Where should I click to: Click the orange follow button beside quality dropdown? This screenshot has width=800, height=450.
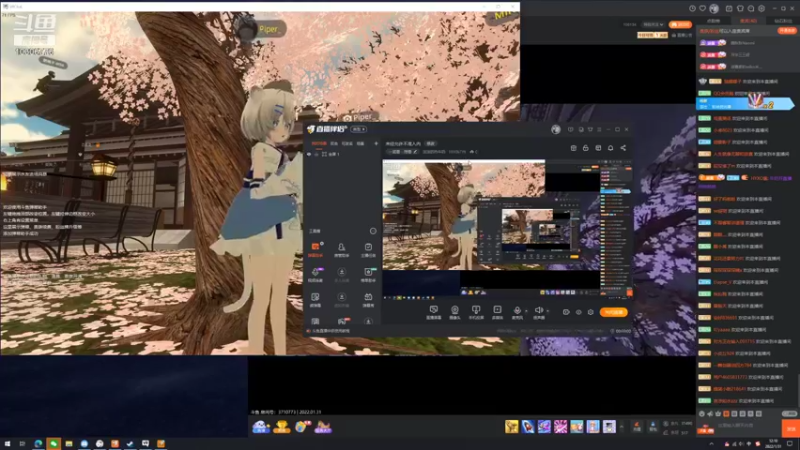pos(680,24)
